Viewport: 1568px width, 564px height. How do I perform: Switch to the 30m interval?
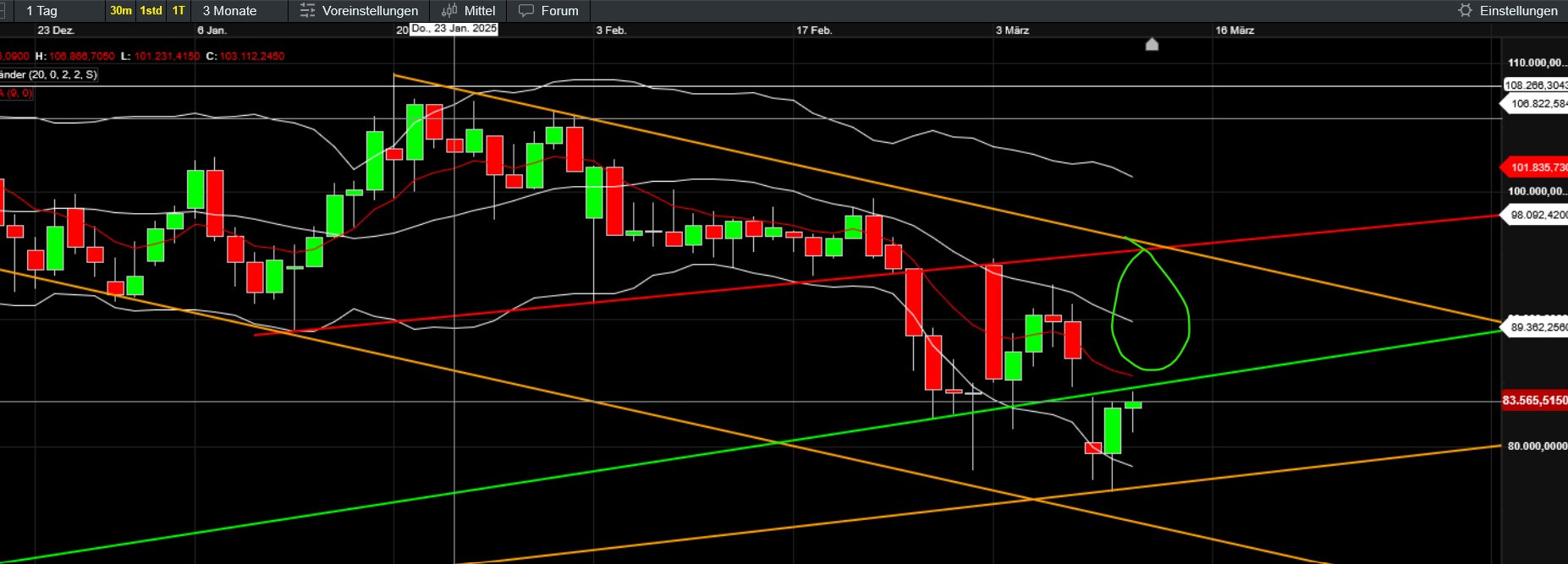click(121, 11)
